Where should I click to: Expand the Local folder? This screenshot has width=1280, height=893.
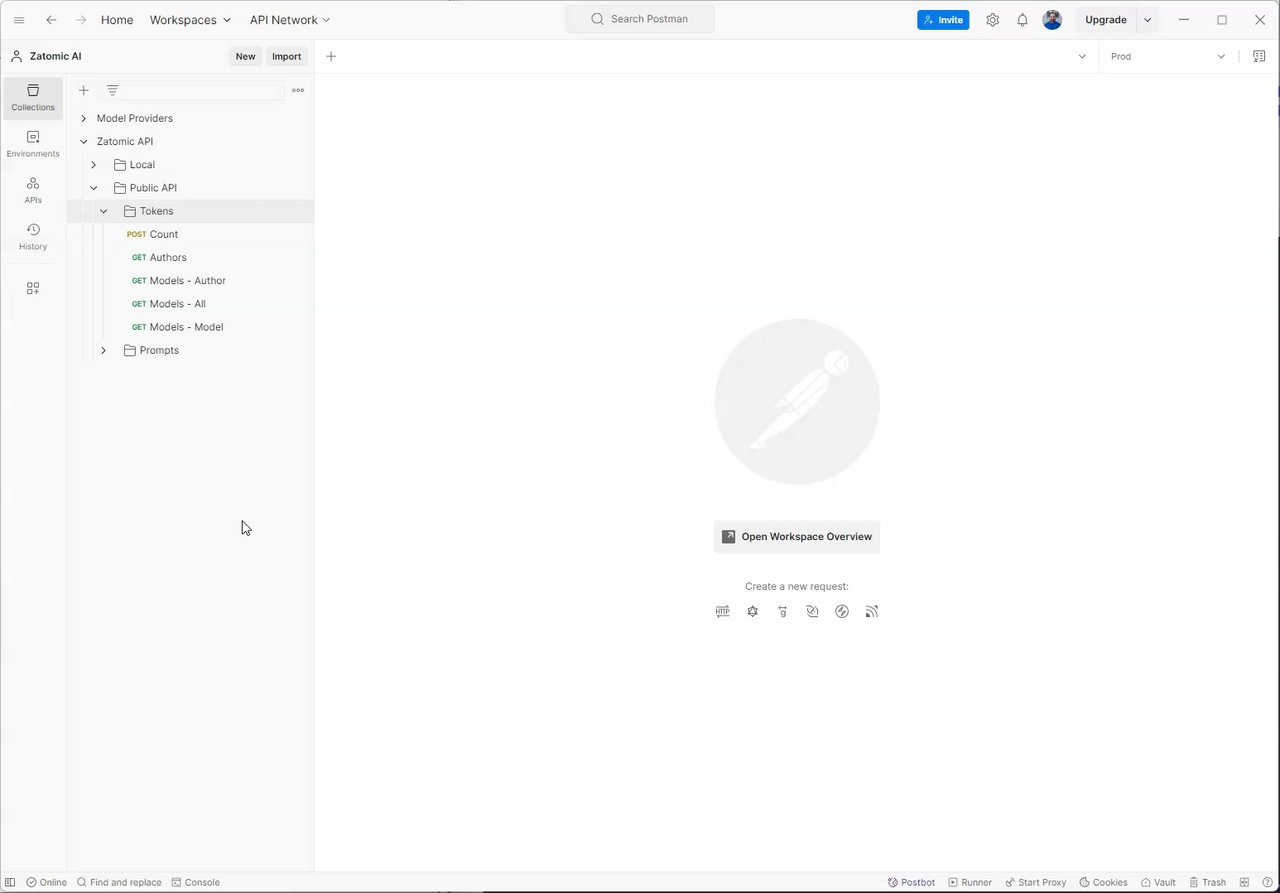coord(94,164)
